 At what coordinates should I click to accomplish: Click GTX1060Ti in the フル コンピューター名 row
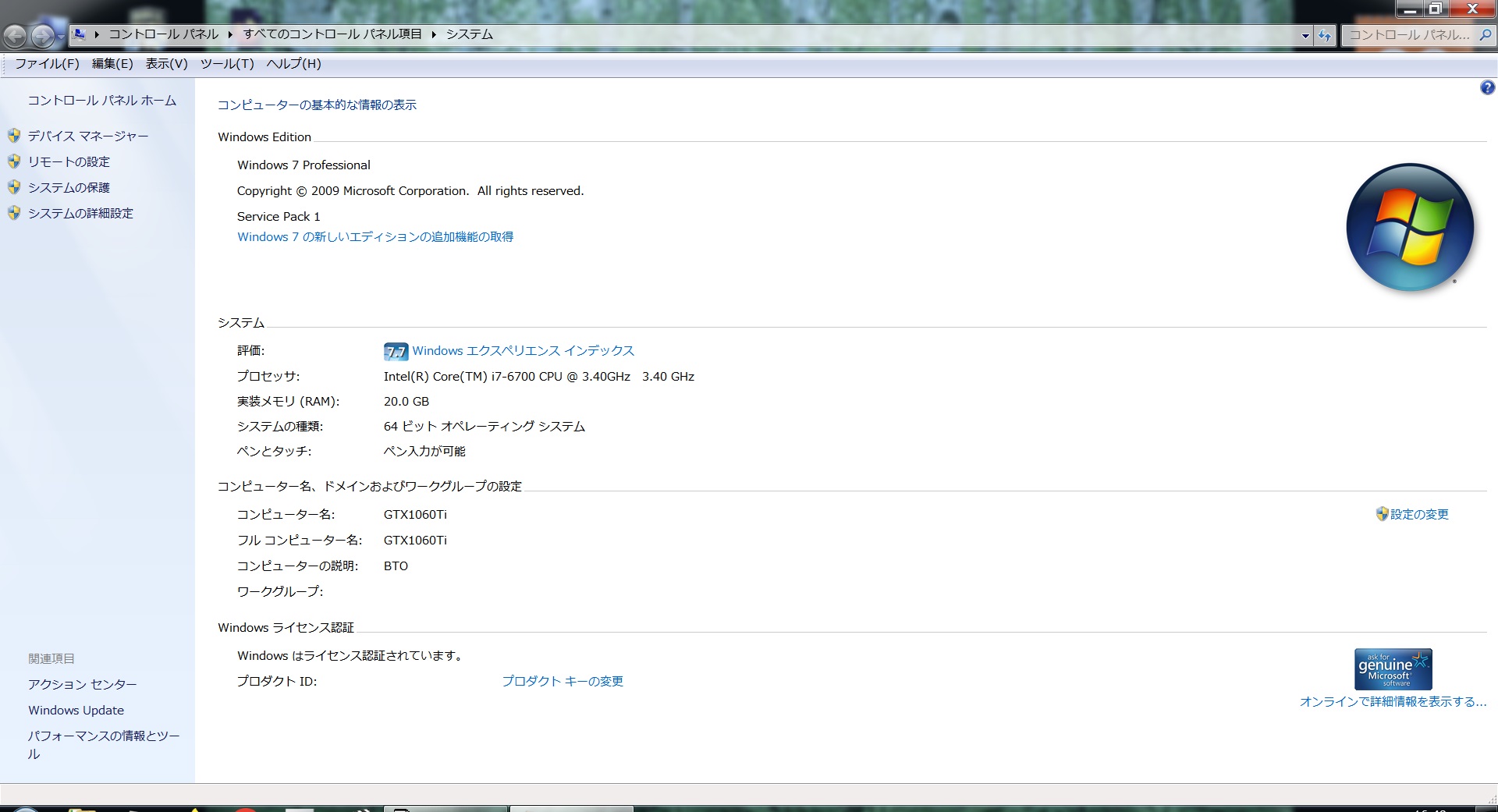pos(415,541)
